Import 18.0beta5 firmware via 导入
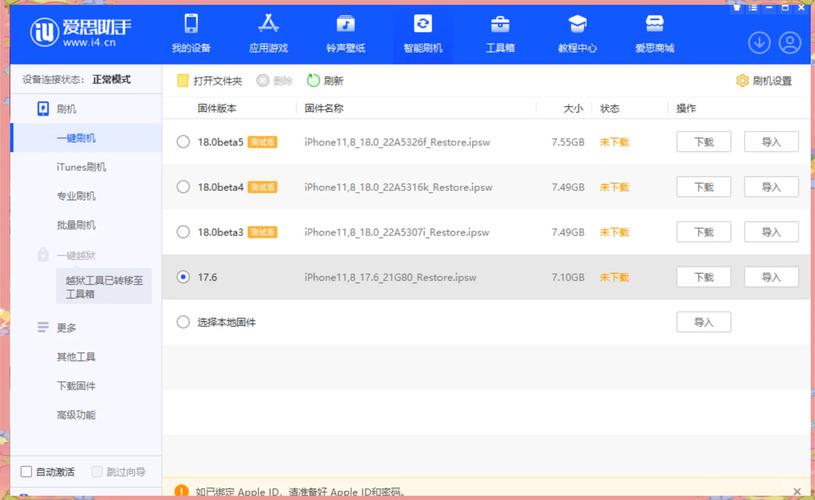The height and width of the screenshot is (500, 815). [771, 142]
